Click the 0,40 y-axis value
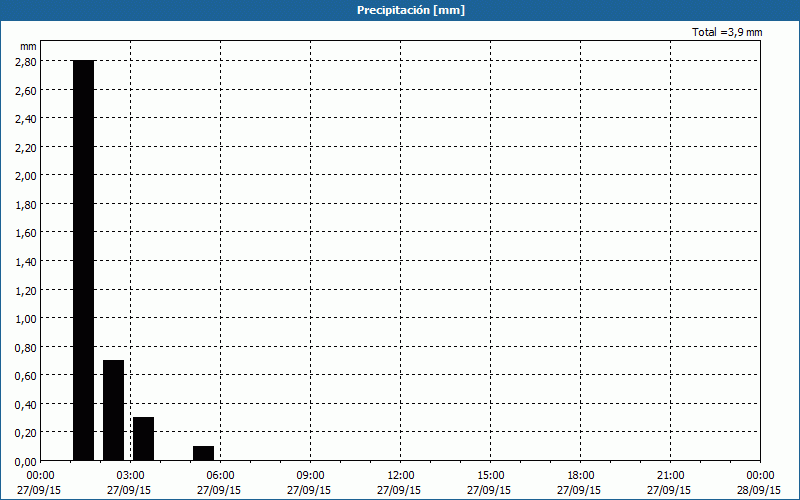The width and height of the screenshot is (800, 500). (x=26, y=404)
